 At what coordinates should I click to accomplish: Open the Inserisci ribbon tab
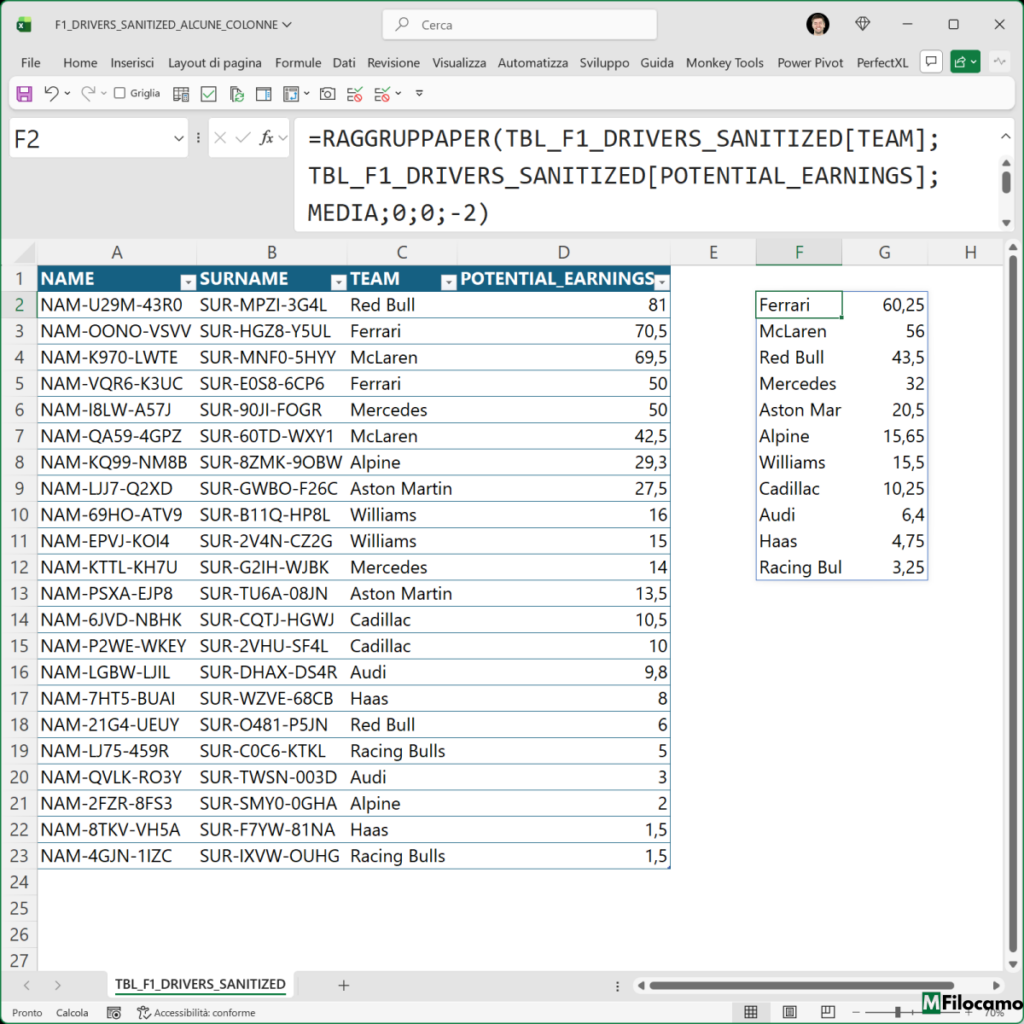tap(132, 63)
